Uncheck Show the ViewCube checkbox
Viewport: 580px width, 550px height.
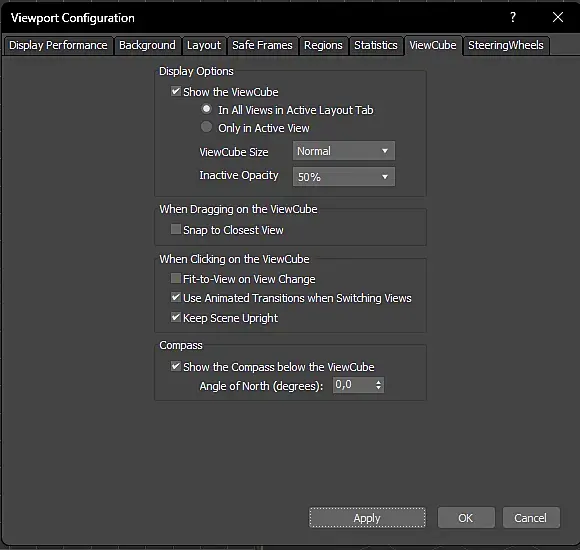pos(176,91)
